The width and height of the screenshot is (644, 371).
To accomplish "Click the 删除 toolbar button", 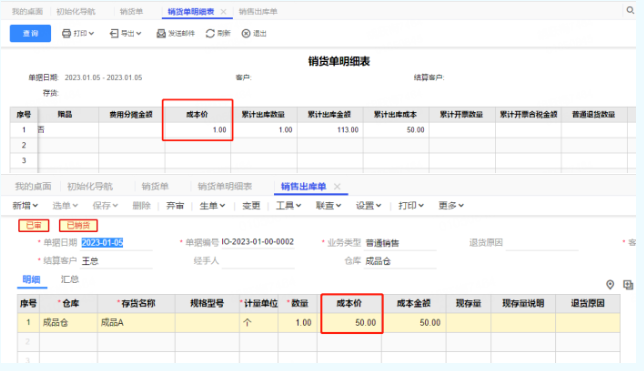I will coord(141,205).
